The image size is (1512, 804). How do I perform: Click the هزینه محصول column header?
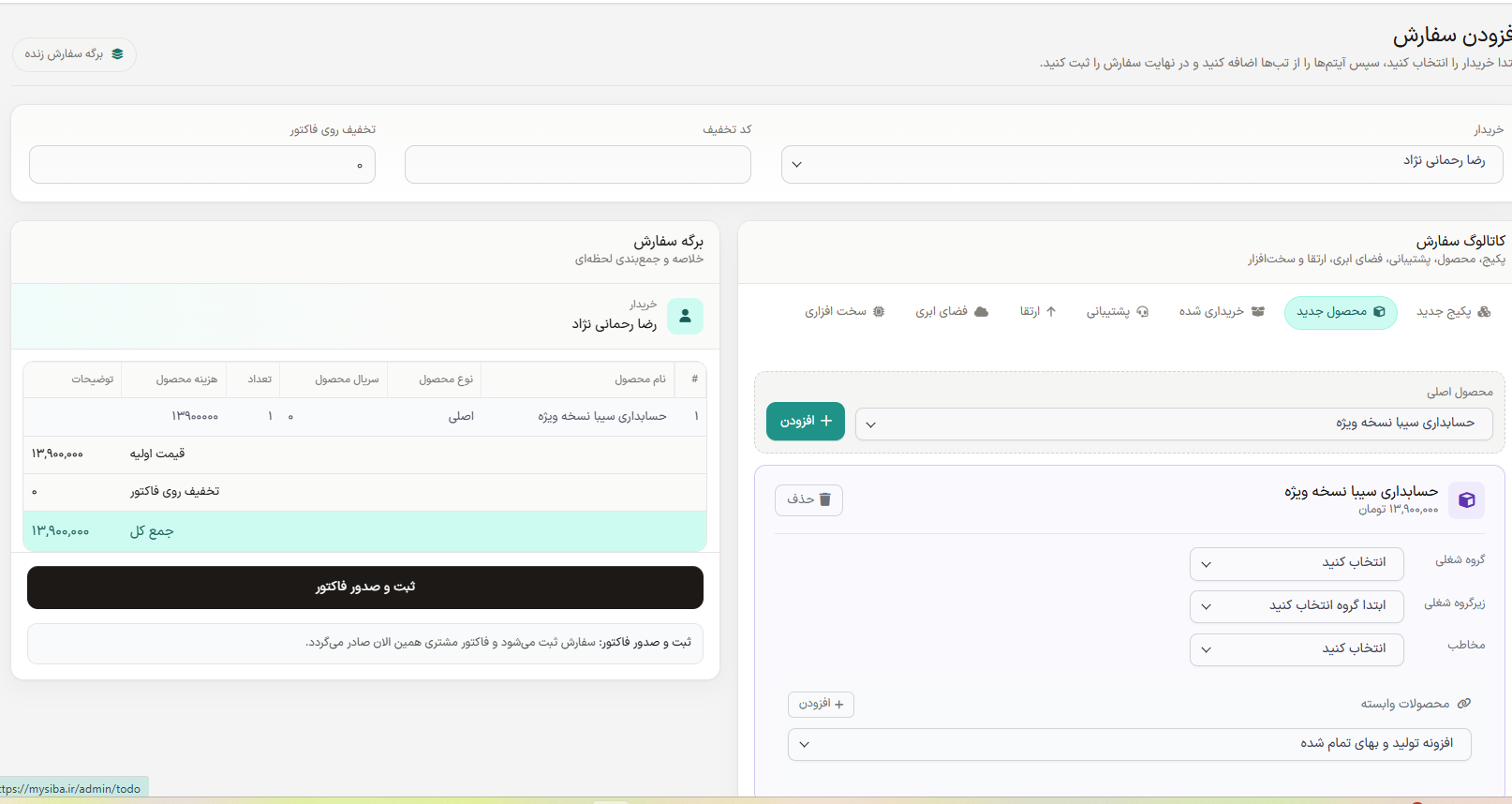pos(186,380)
